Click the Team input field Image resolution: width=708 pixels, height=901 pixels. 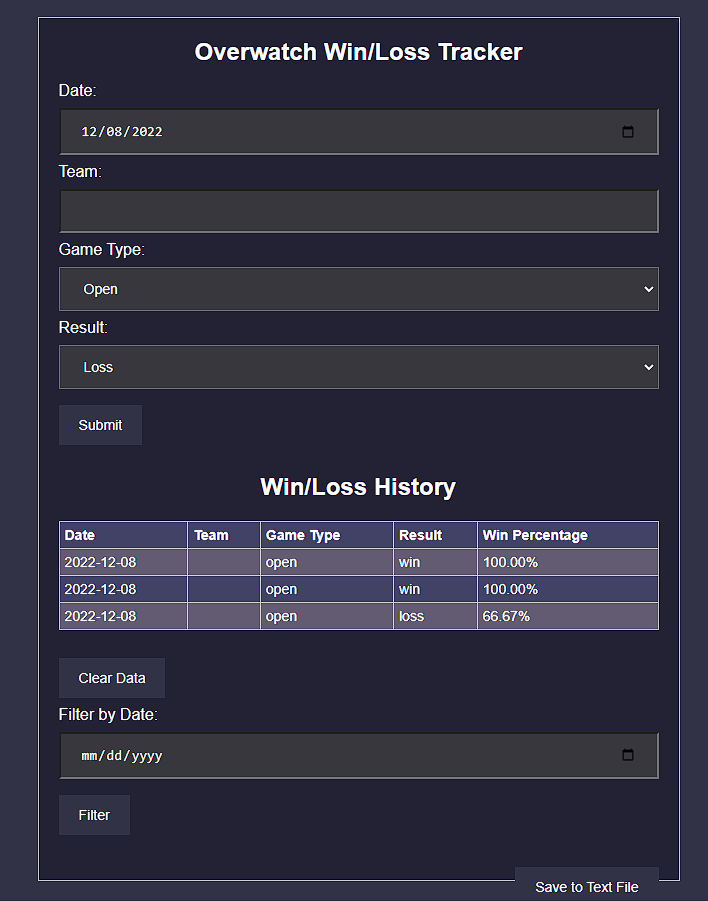click(358, 211)
